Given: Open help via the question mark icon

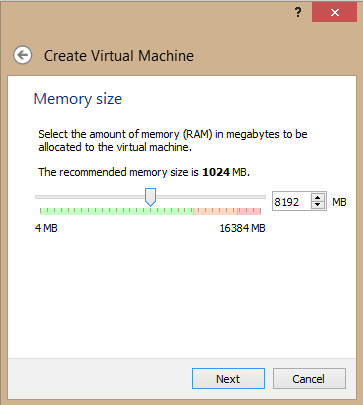Looking at the screenshot, I should (298, 13).
